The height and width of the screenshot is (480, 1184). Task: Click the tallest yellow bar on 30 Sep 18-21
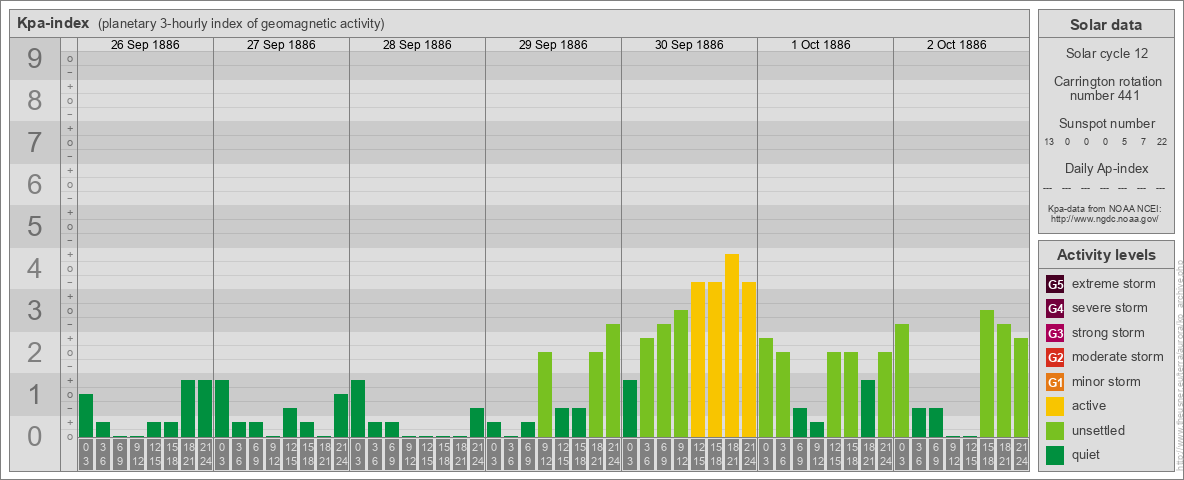[x=732, y=346]
